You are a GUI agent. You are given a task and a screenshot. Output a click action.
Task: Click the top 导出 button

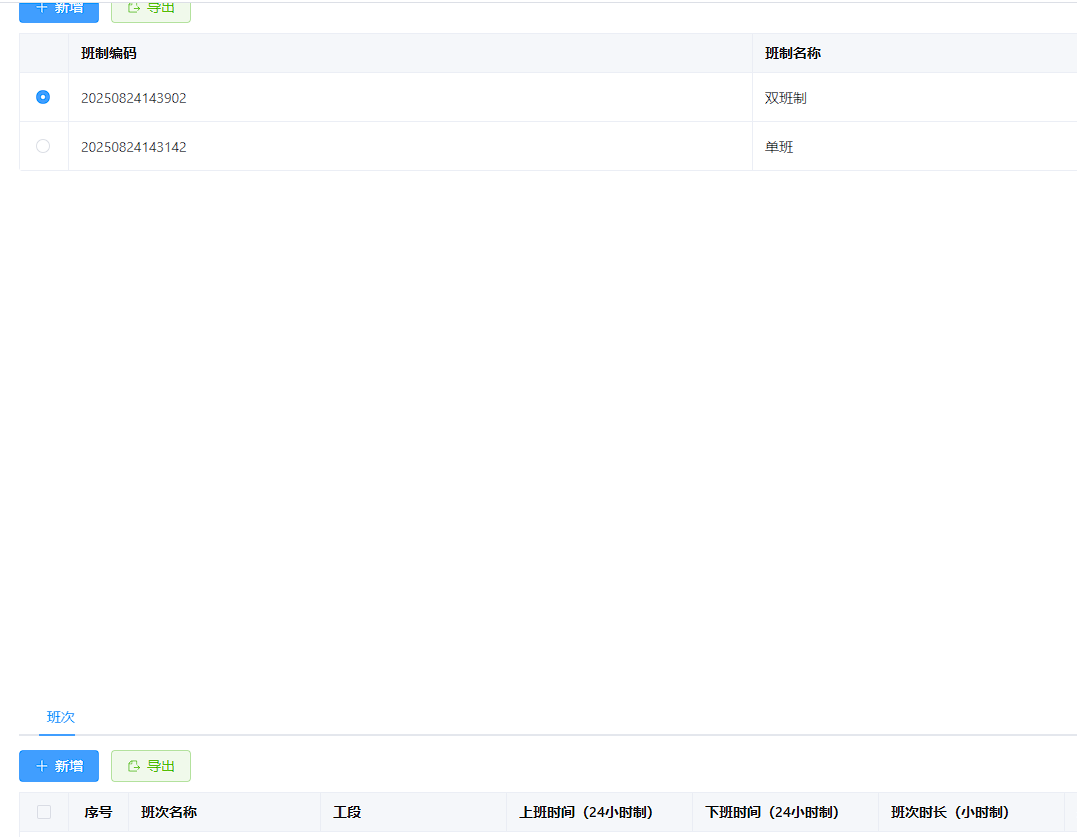pyautogui.click(x=150, y=8)
